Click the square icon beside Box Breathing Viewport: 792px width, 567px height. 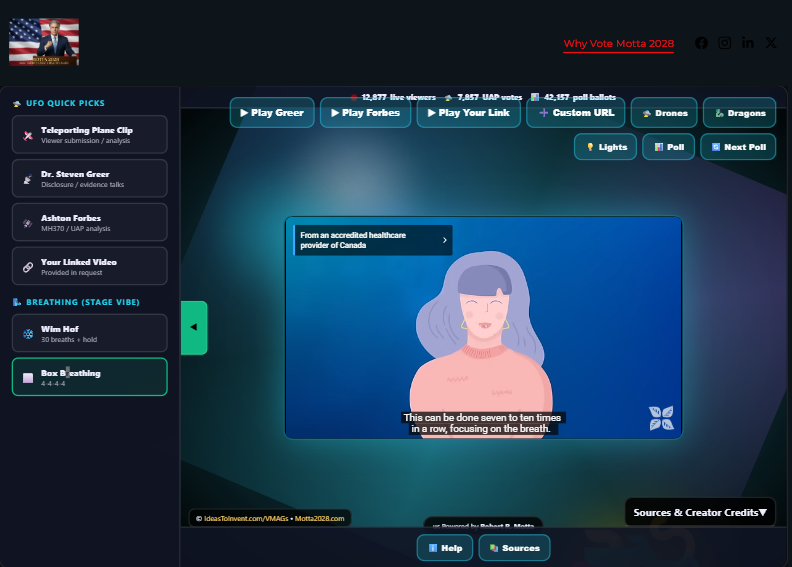[28, 378]
